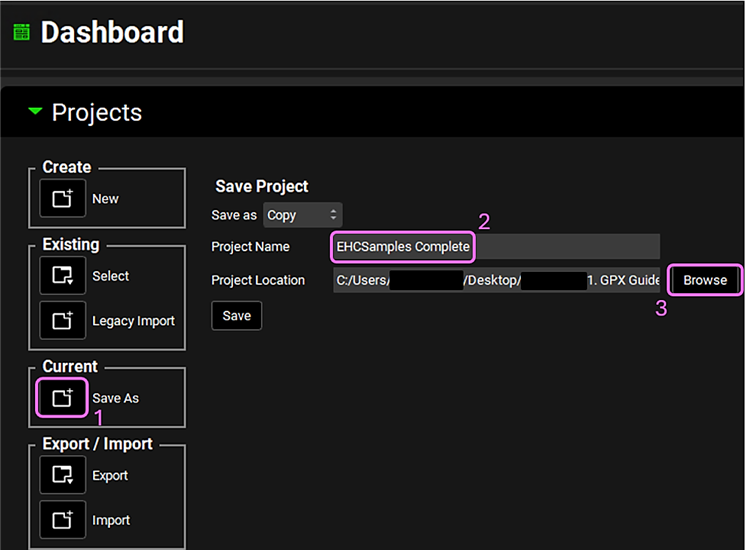The width and height of the screenshot is (745, 550).
Task: Click the Project Location path field
Action: pos(497,280)
